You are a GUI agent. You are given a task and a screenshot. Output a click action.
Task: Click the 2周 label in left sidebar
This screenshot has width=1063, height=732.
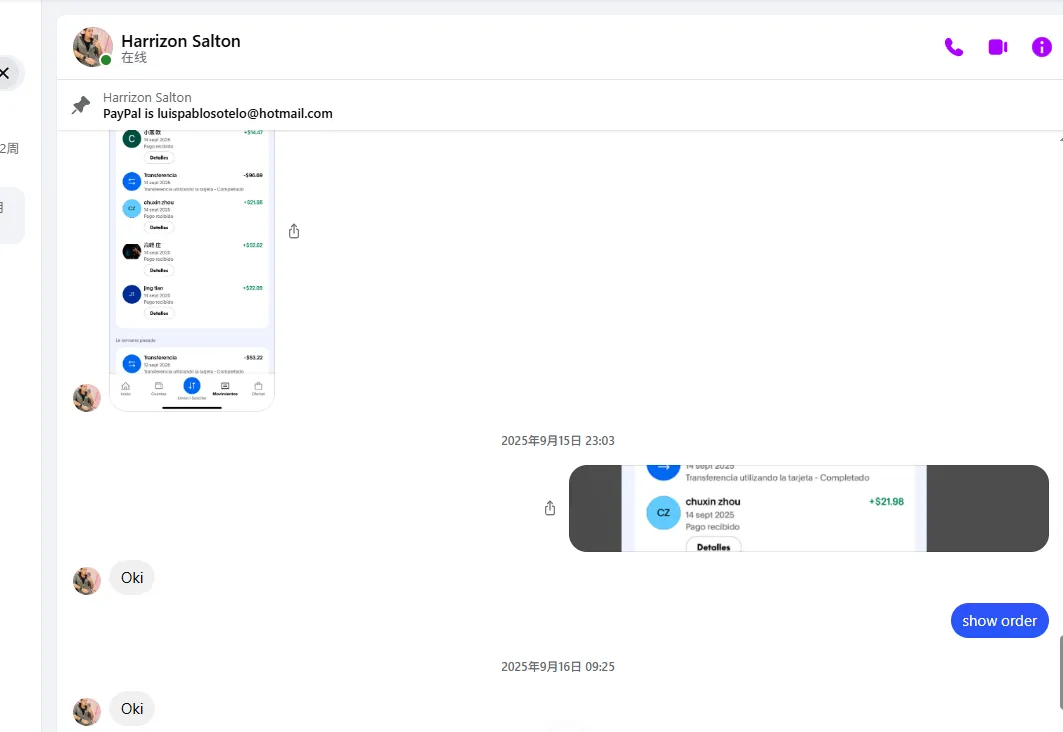point(9,148)
